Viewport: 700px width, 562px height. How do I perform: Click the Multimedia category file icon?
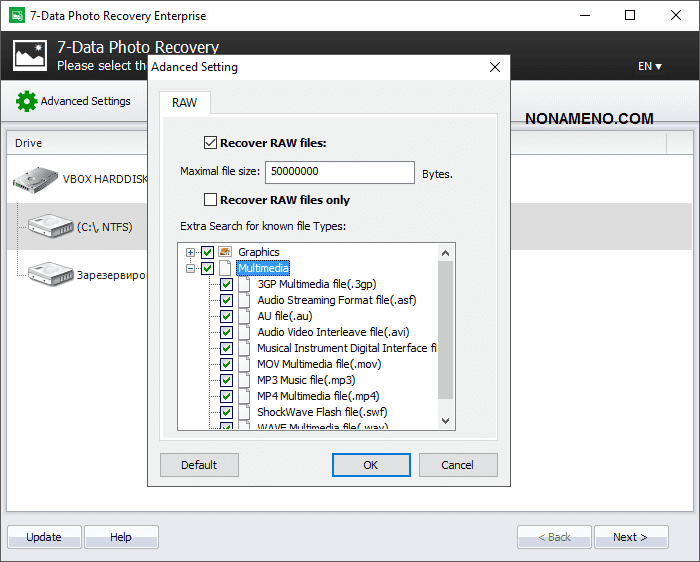coord(225,268)
